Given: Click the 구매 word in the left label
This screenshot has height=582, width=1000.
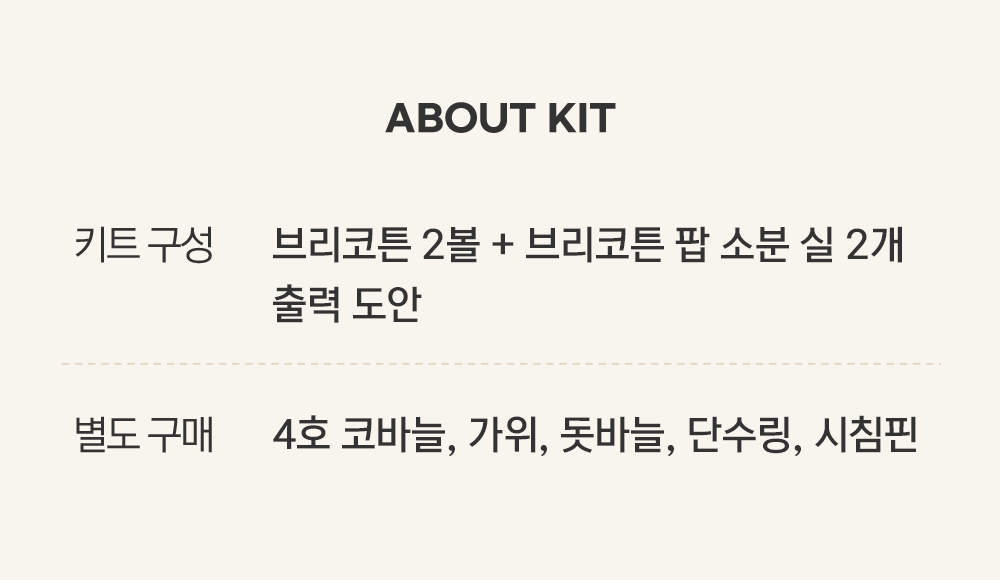Looking at the screenshot, I should pyautogui.click(x=181, y=436).
